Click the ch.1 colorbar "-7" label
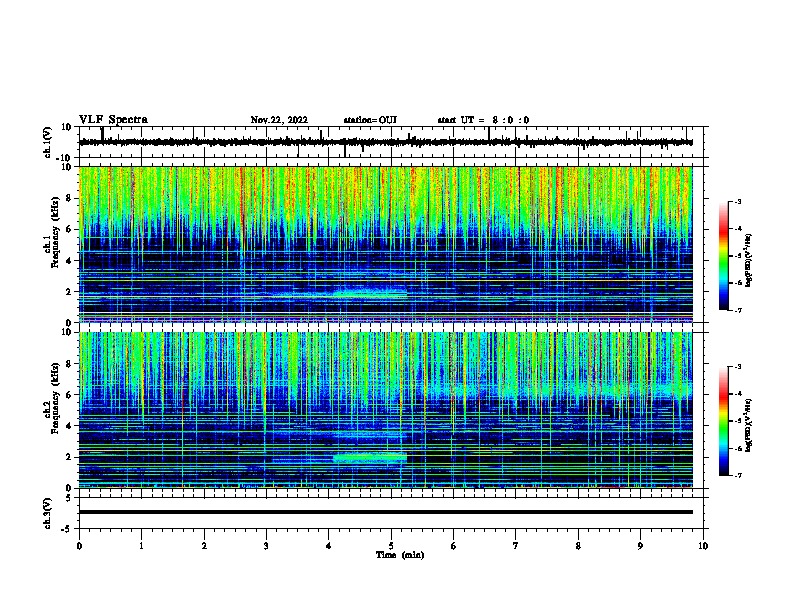 pyautogui.click(x=737, y=310)
